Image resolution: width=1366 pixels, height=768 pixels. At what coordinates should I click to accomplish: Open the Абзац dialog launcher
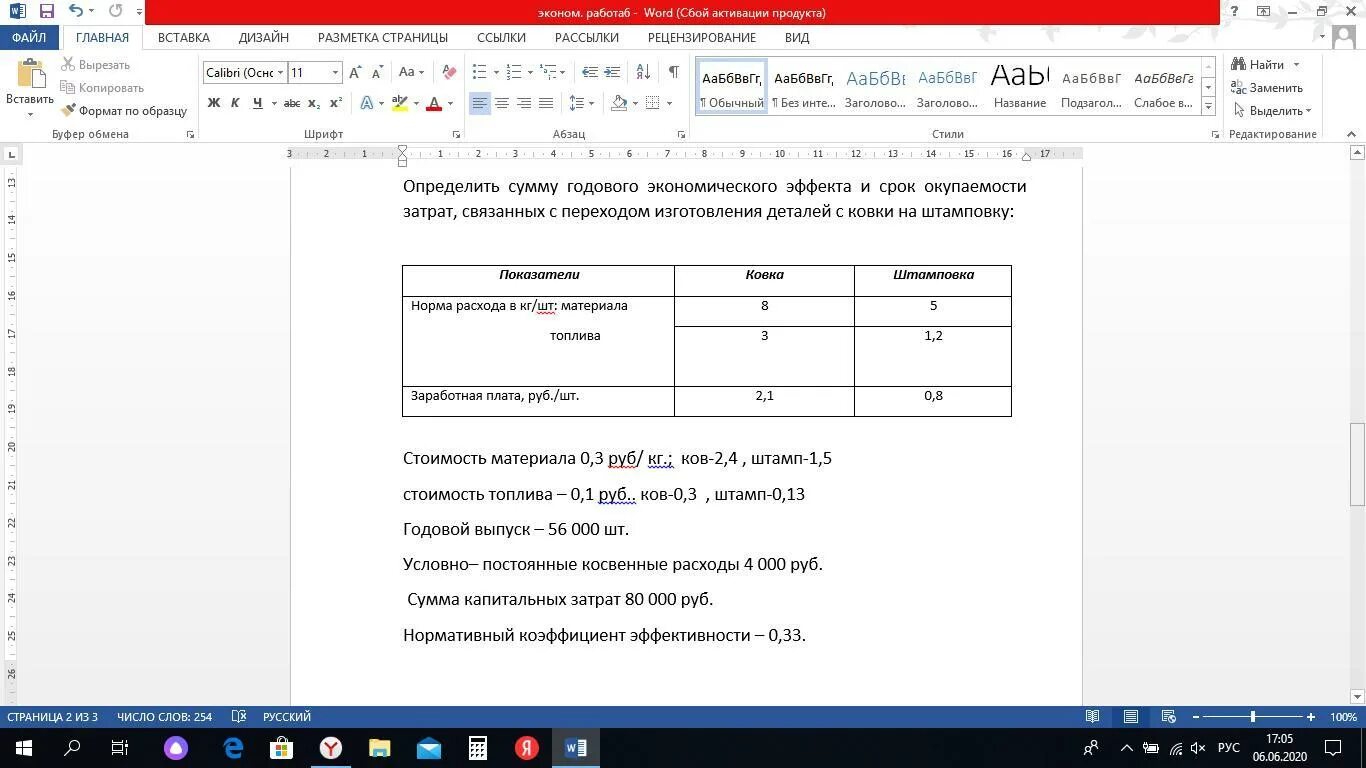pyautogui.click(x=681, y=134)
